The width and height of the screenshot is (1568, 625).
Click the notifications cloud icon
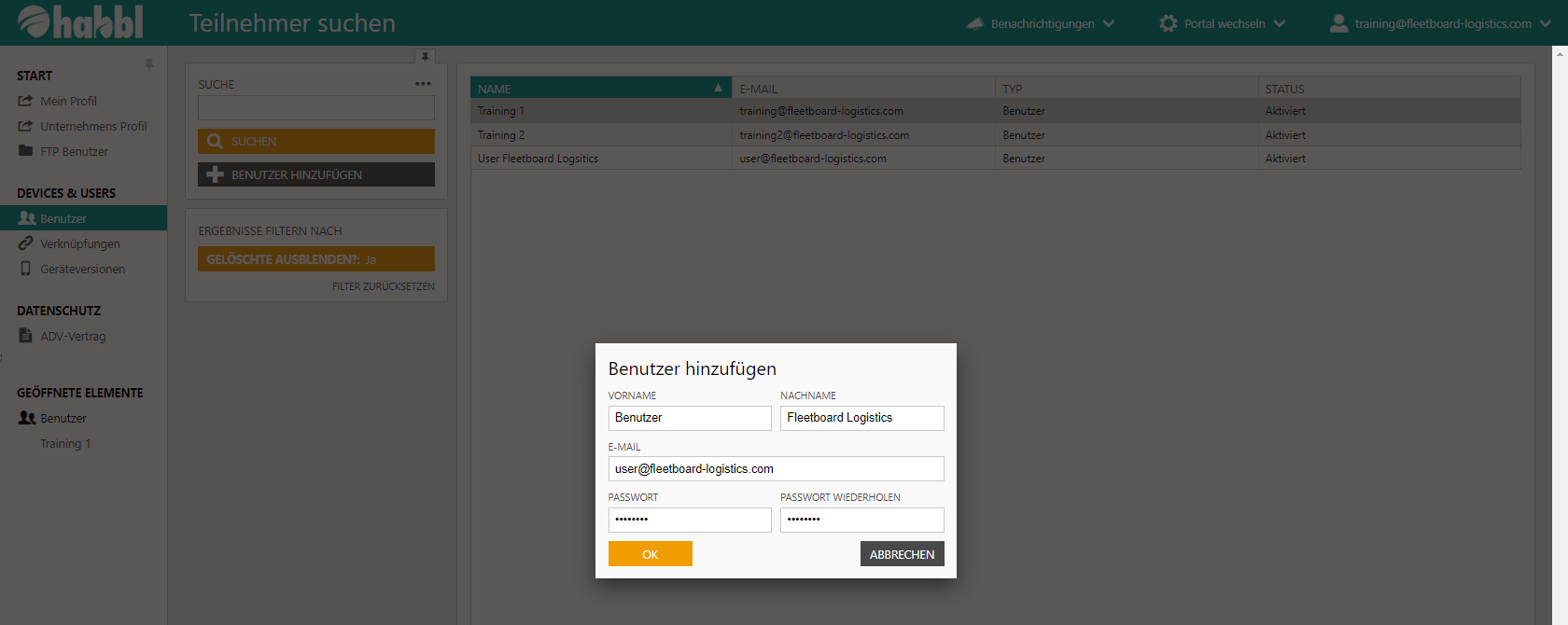[x=974, y=23]
